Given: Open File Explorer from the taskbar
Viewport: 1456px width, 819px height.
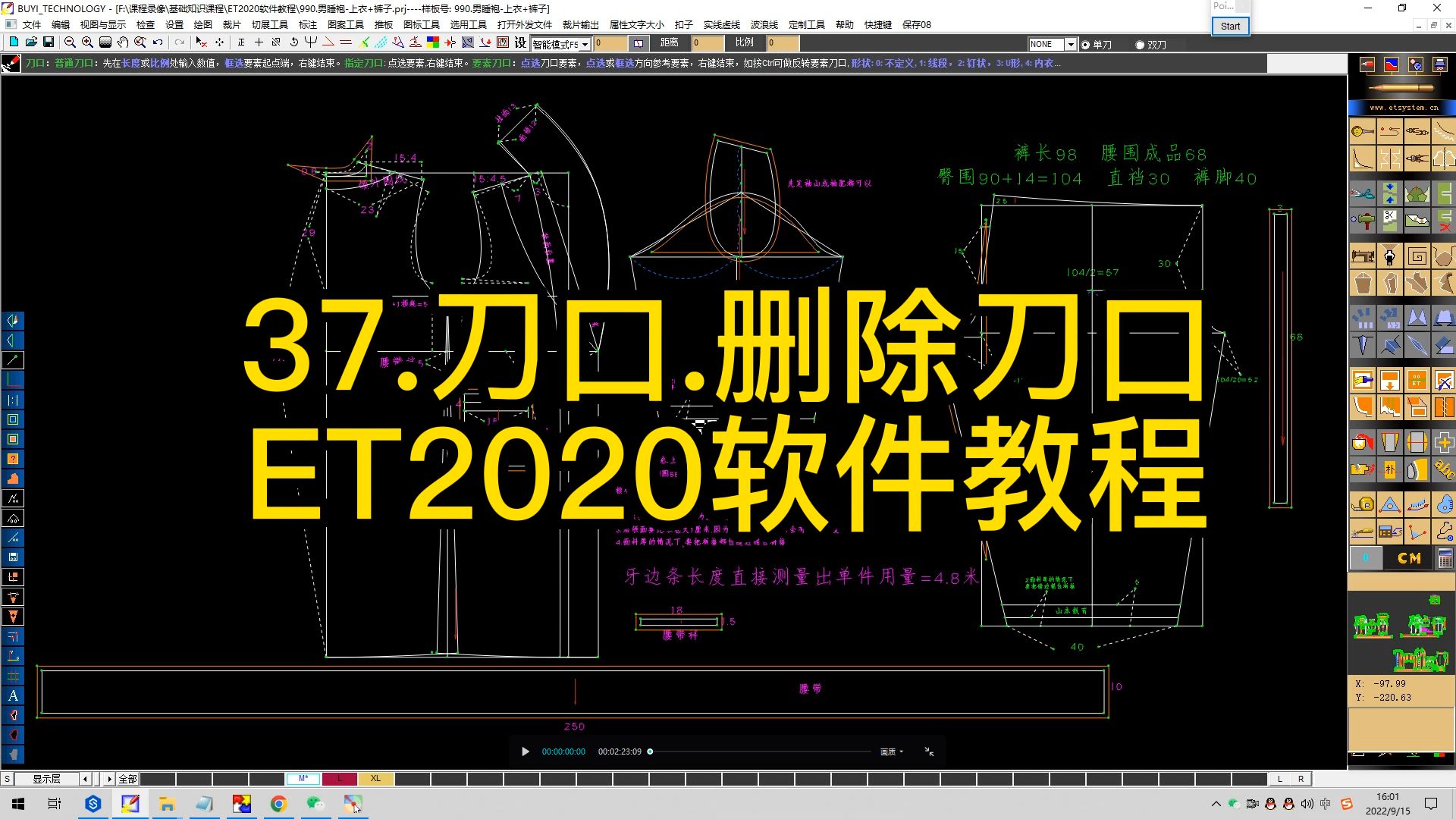Looking at the screenshot, I should point(167,804).
